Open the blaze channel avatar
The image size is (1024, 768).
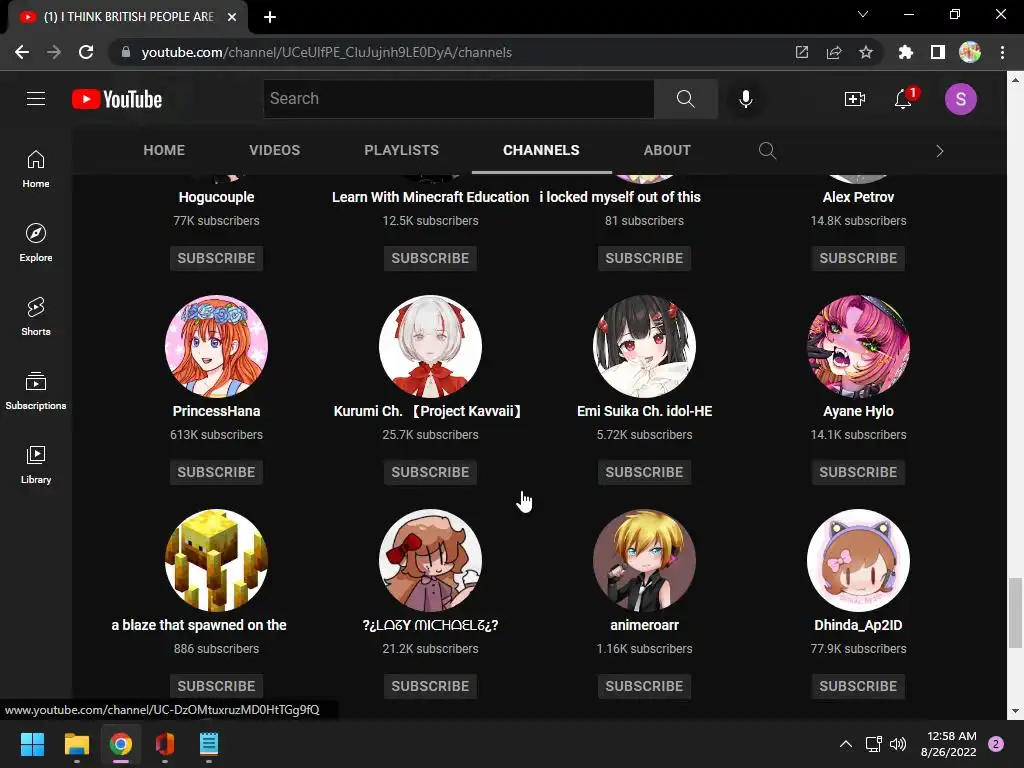[216, 560]
